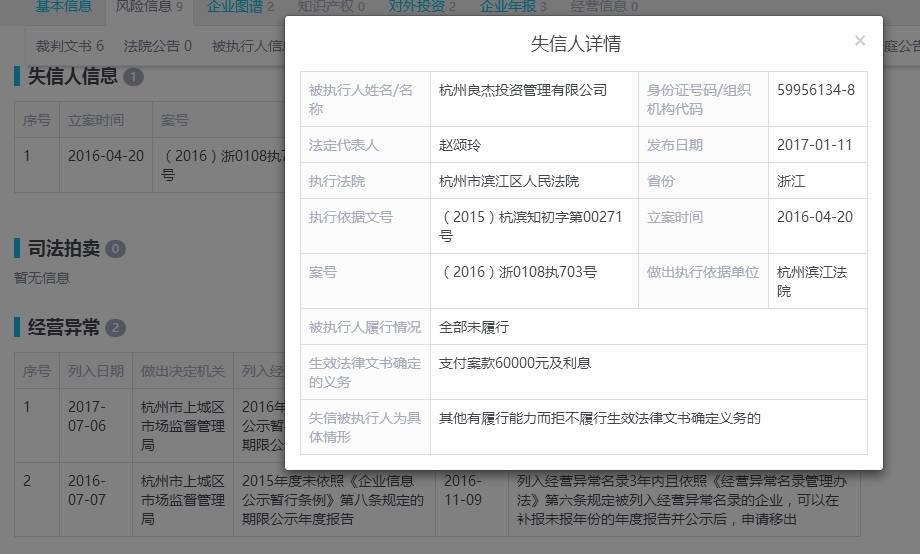920x554 pixels.
Task: Select the 知识产权 tab
Action: coord(331,7)
